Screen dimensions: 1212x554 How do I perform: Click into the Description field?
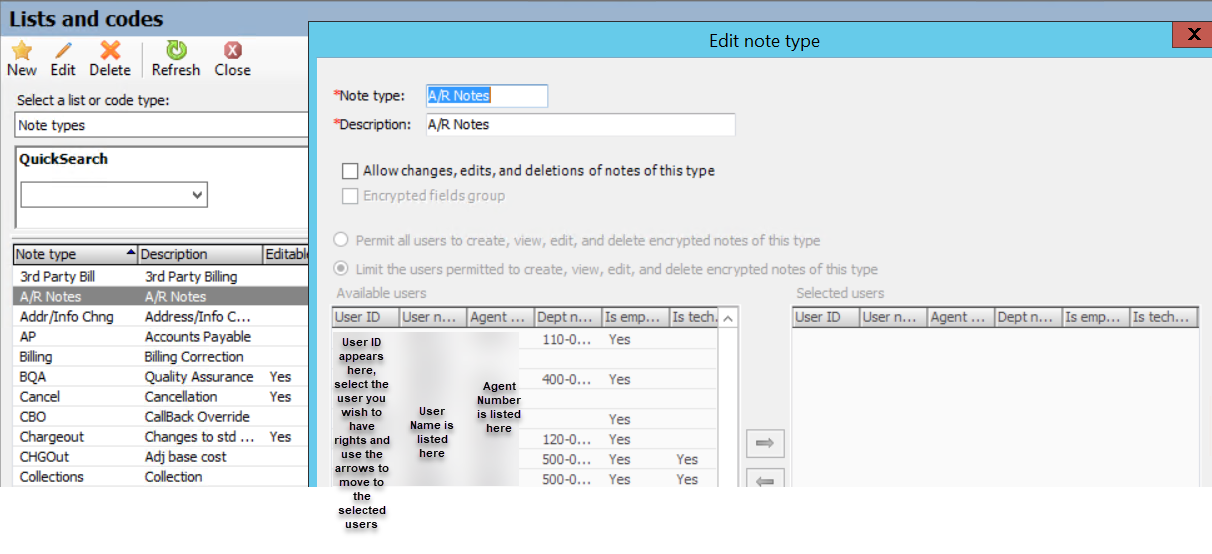point(580,125)
